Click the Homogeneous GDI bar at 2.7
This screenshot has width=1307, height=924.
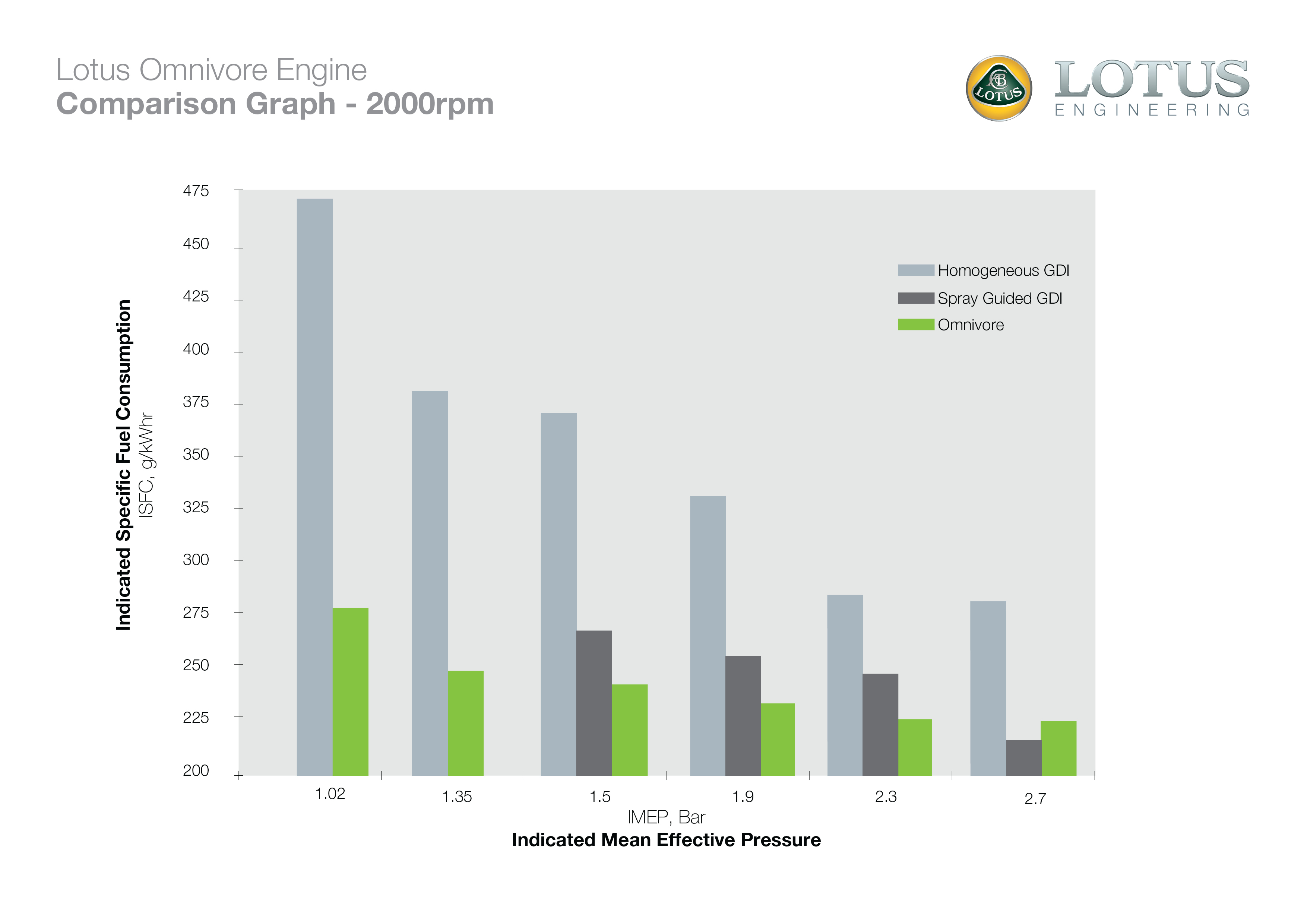pyautogui.click(x=988, y=689)
